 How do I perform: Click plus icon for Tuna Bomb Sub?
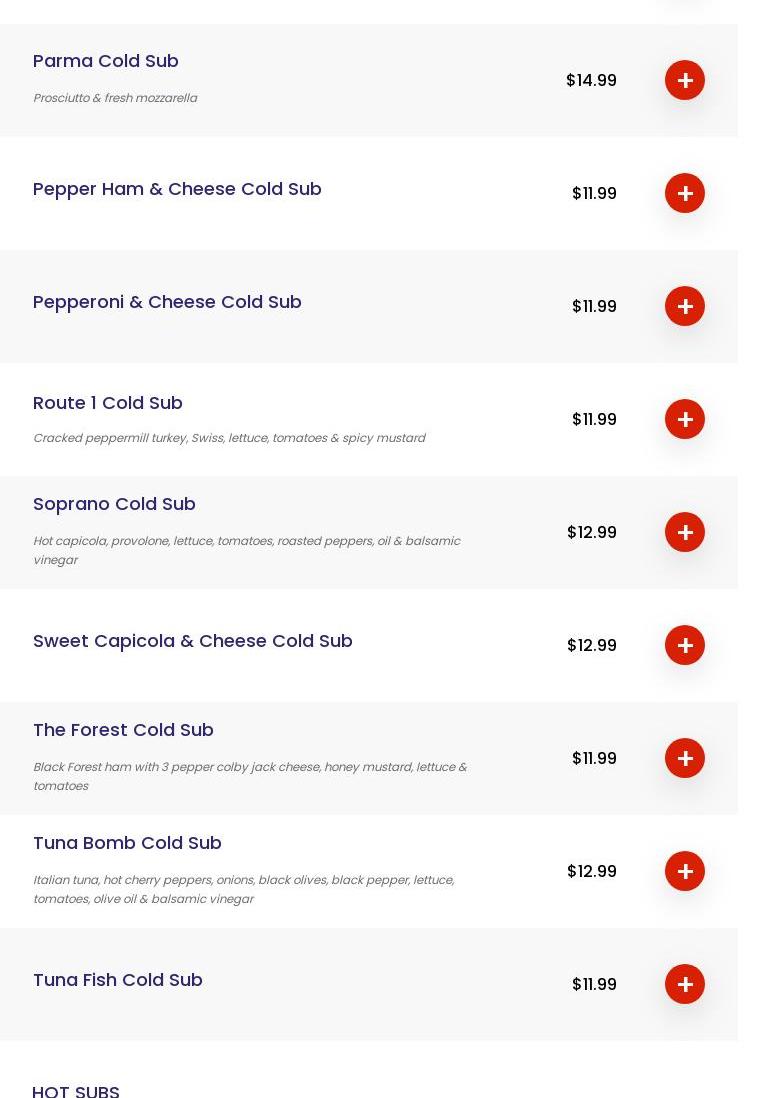click(684, 871)
